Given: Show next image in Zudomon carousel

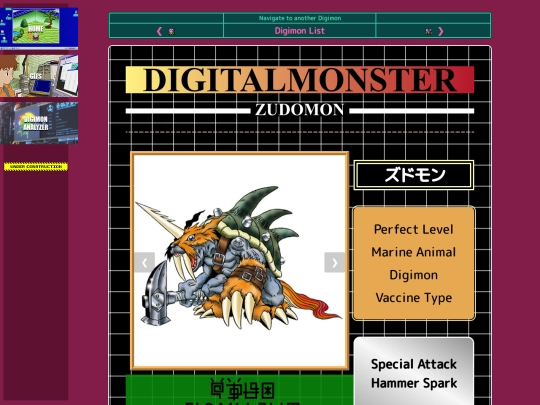Looking at the screenshot, I should (x=334, y=262).
